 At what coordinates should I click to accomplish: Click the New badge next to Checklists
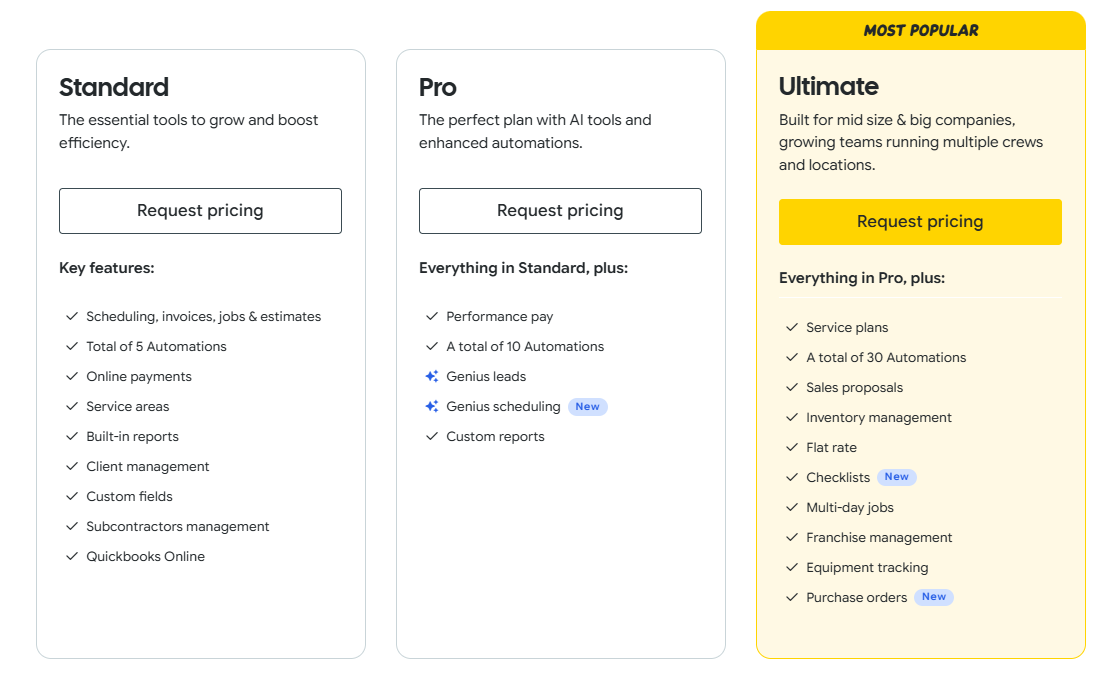point(897,477)
